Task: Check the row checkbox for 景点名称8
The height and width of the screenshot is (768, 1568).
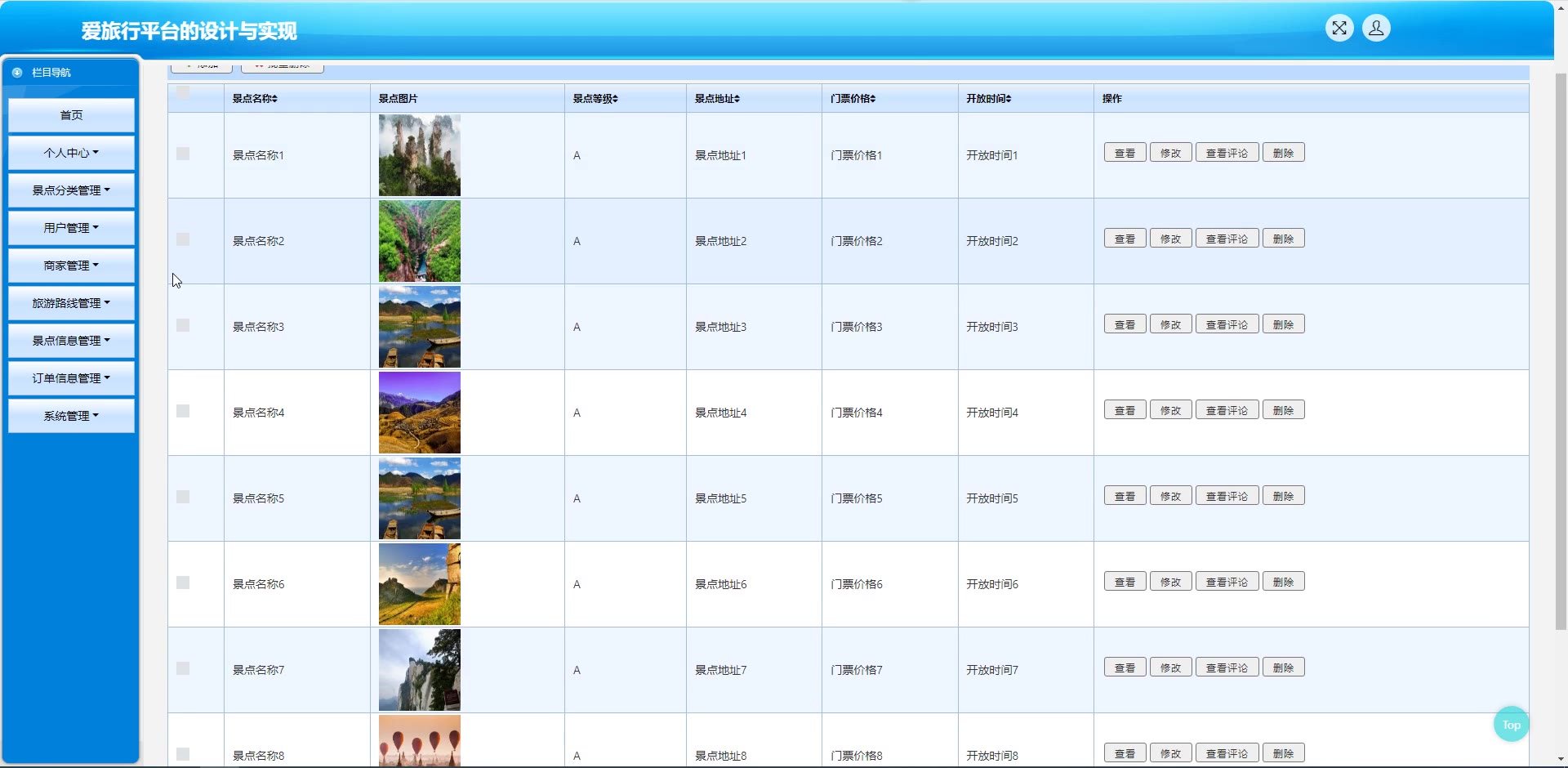Action: 183,754
